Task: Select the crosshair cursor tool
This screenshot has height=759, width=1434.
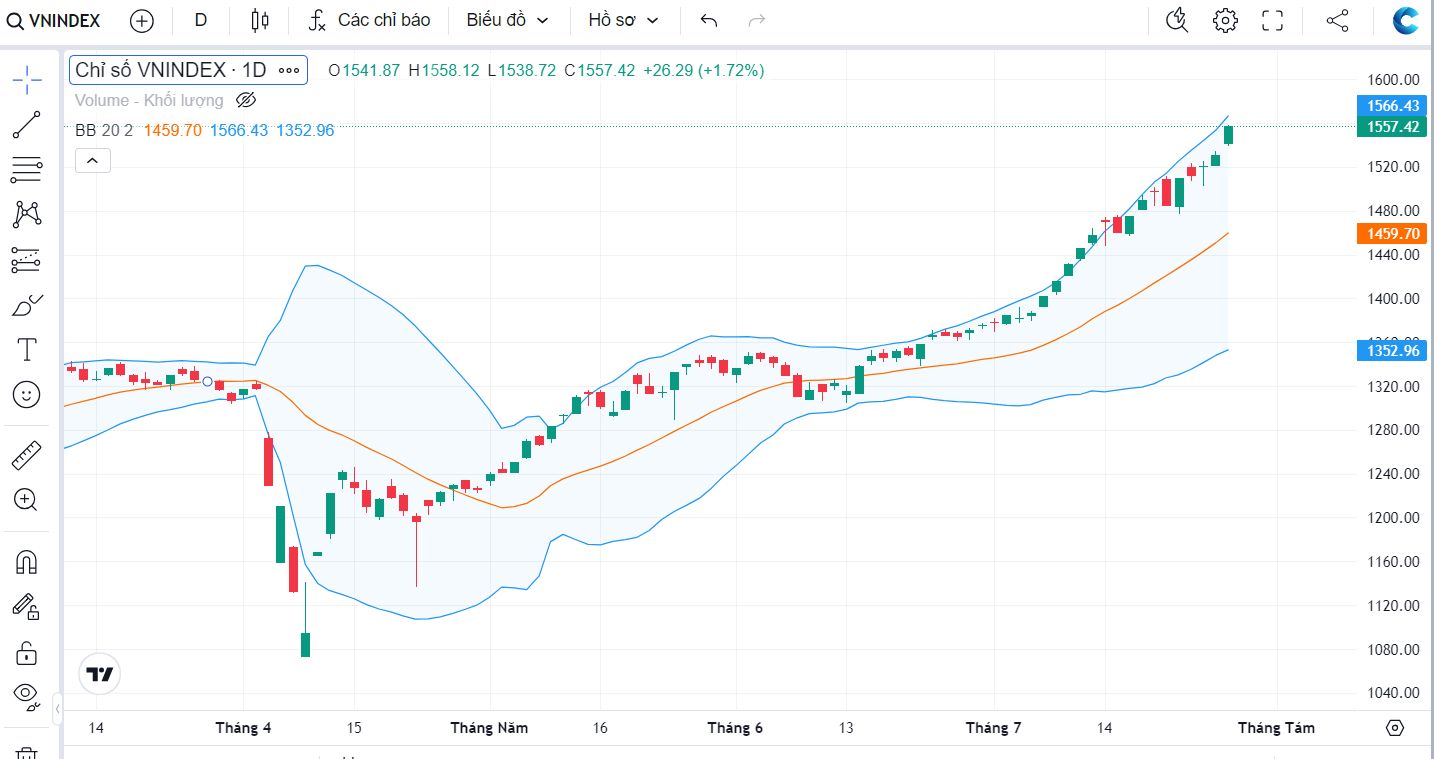Action: tap(27, 79)
